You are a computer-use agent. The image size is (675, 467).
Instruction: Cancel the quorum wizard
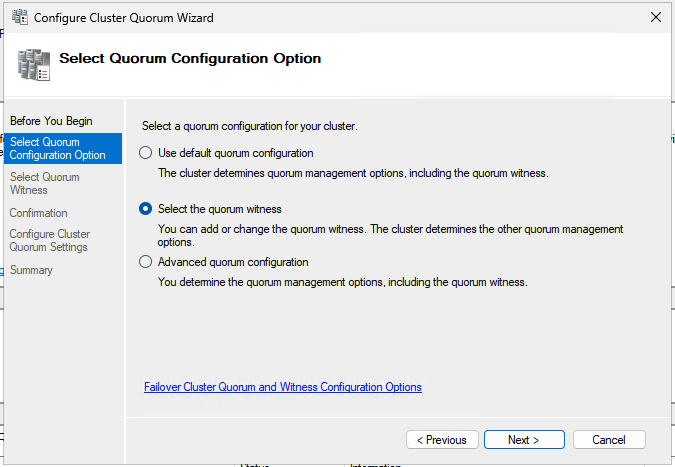click(x=608, y=440)
